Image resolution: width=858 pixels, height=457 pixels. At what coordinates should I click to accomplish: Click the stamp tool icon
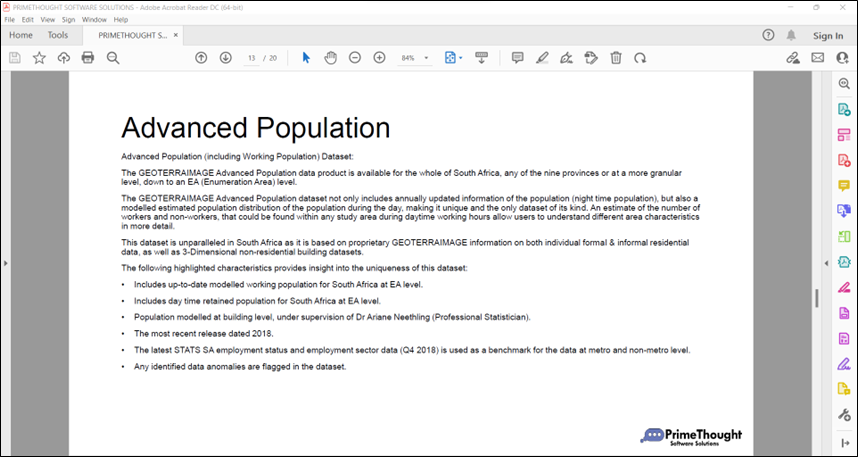click(x=591, y=58)
